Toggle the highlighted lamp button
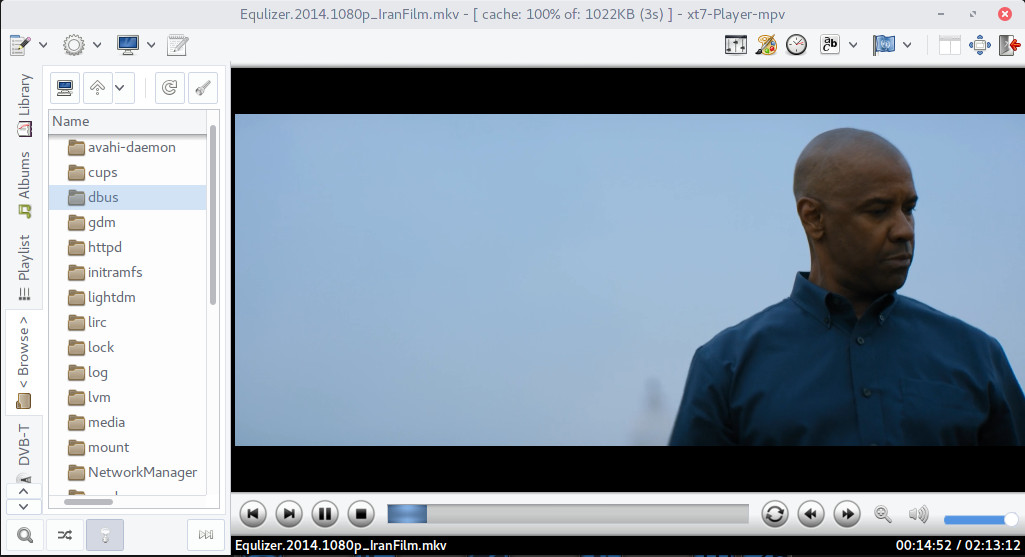Viewport: 1025px width, 557px height. [105, 535]
